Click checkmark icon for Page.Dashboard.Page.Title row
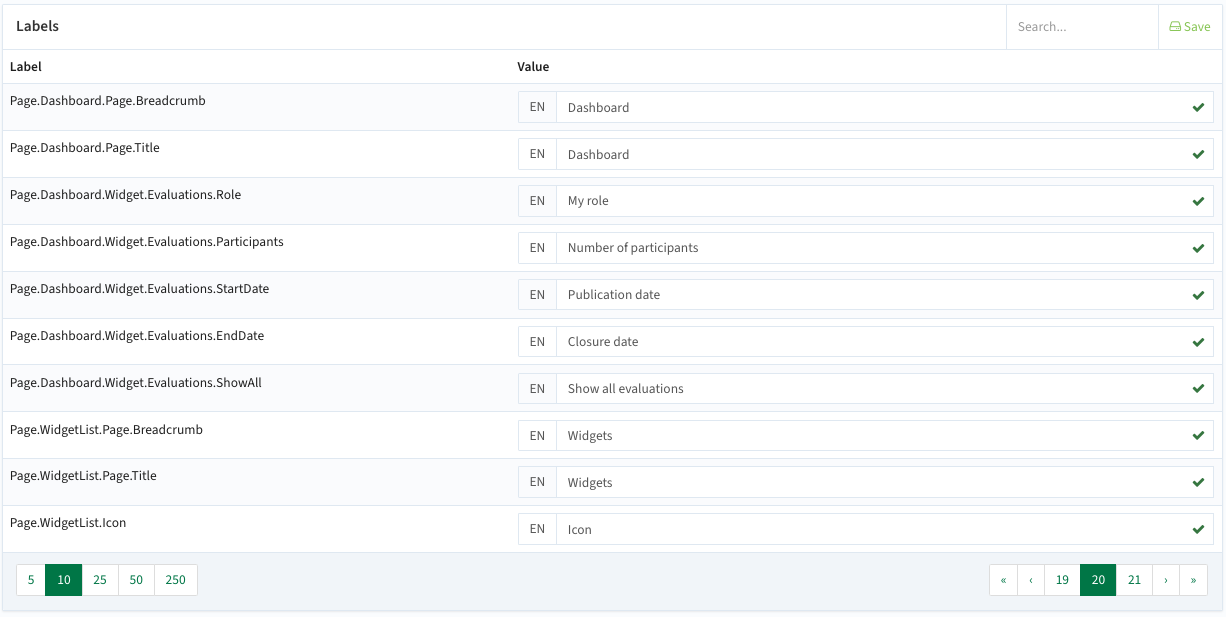This screenshot has width=1226, height=617. click(x=1198, y=154)
